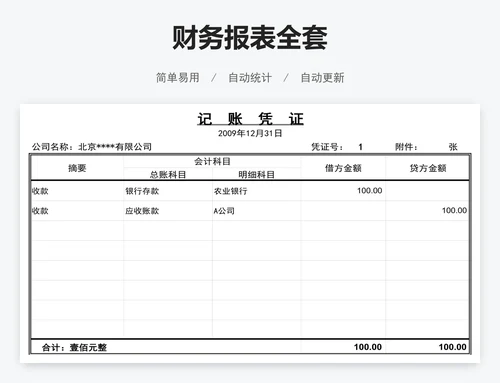This screenshot has width=500, height=383.
Task: Click the subtitle text 自动统计
Action: click(250, 78)
